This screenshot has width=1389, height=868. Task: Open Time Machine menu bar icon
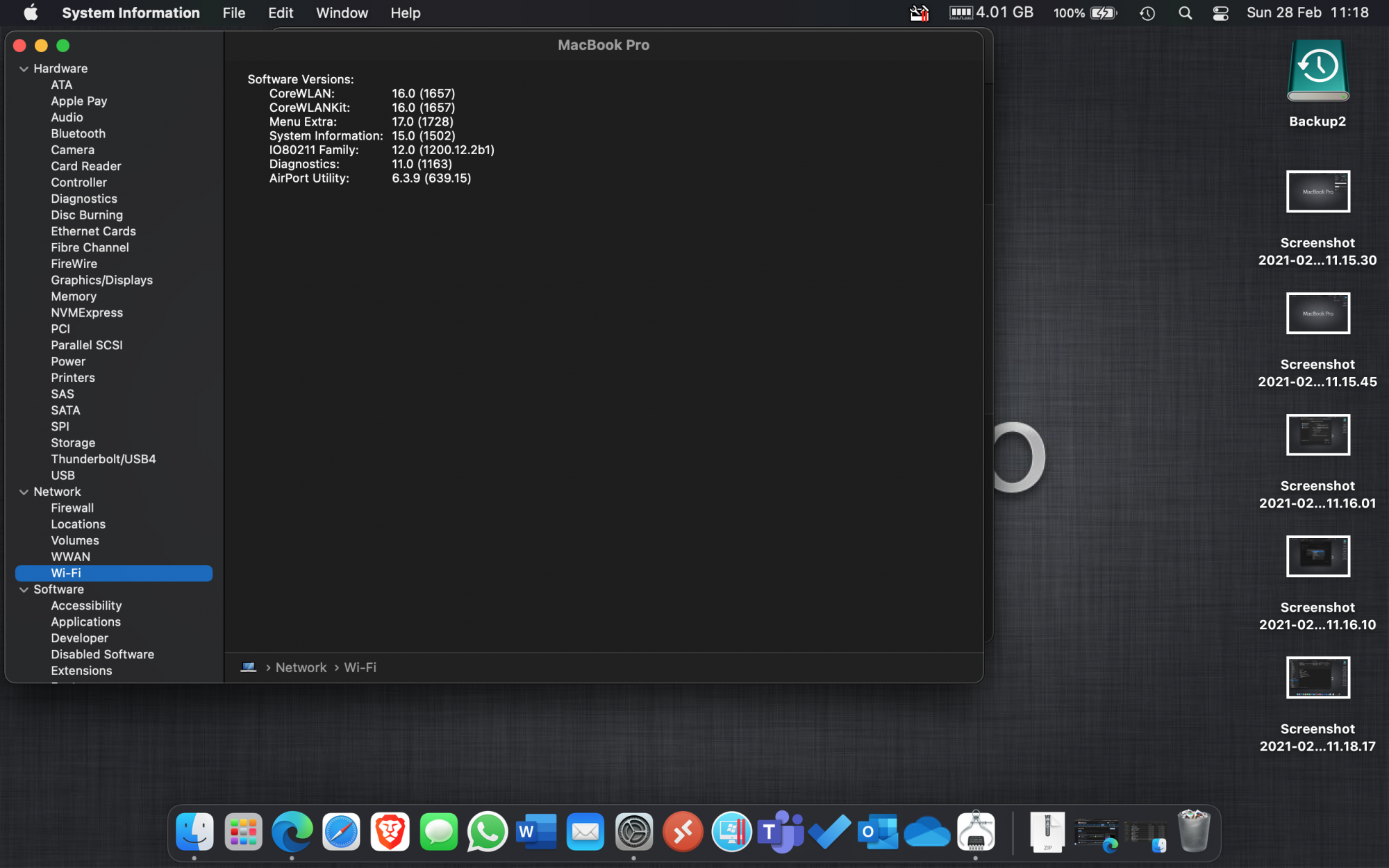point(1147,13)
